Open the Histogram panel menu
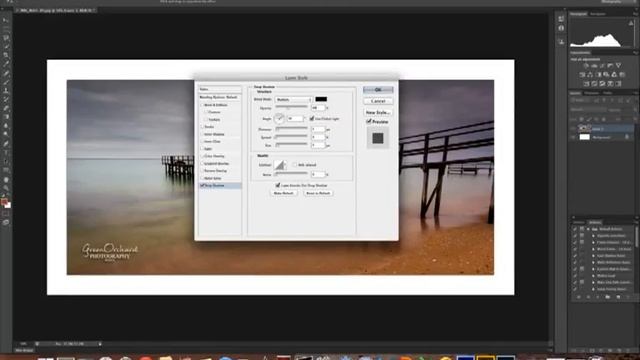640x360 pixels. tap(635, 14)
